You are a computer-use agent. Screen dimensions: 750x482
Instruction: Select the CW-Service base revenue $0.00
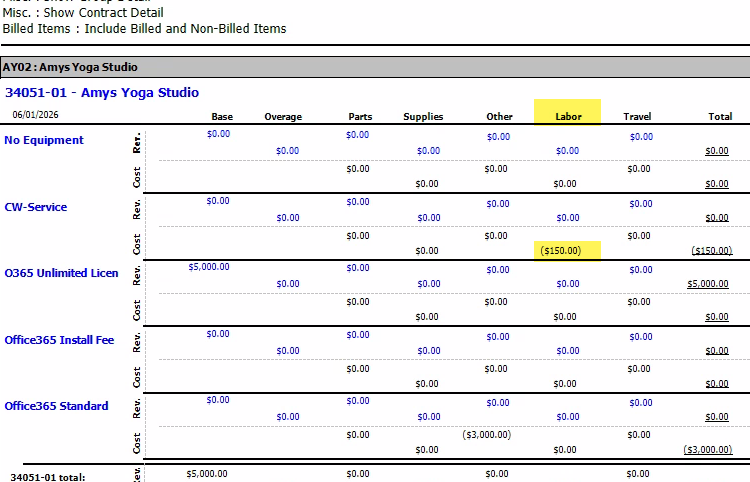click(218, 201)
